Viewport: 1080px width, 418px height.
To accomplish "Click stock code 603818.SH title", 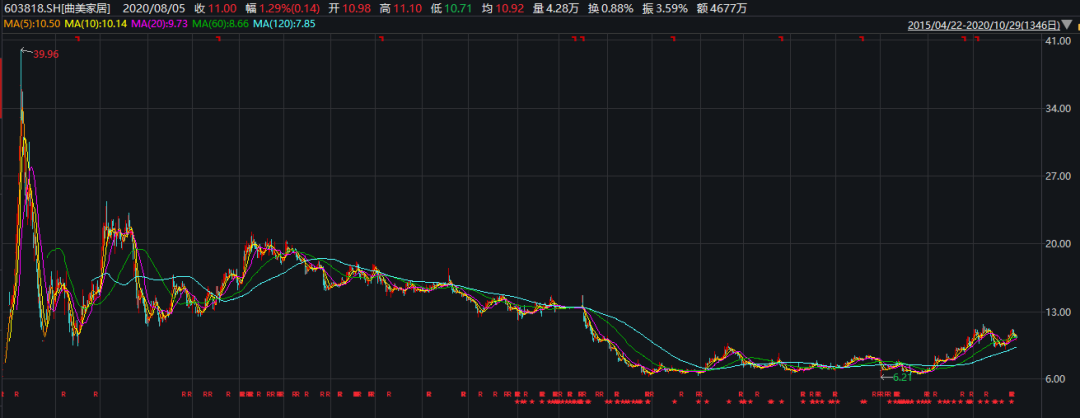I will [56, 7].
